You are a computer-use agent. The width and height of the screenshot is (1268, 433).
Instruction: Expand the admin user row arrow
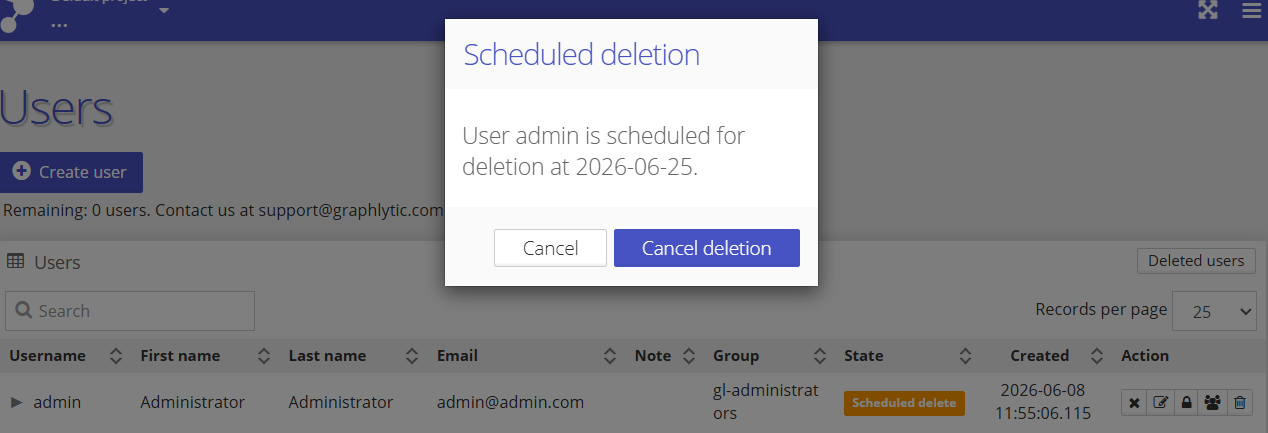(x=16, y=402)
